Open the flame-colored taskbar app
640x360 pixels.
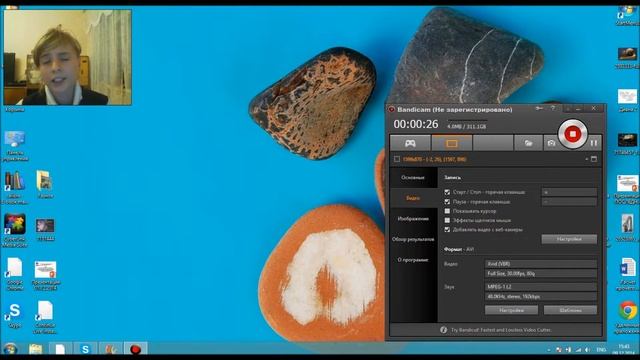tap(110, 349)
